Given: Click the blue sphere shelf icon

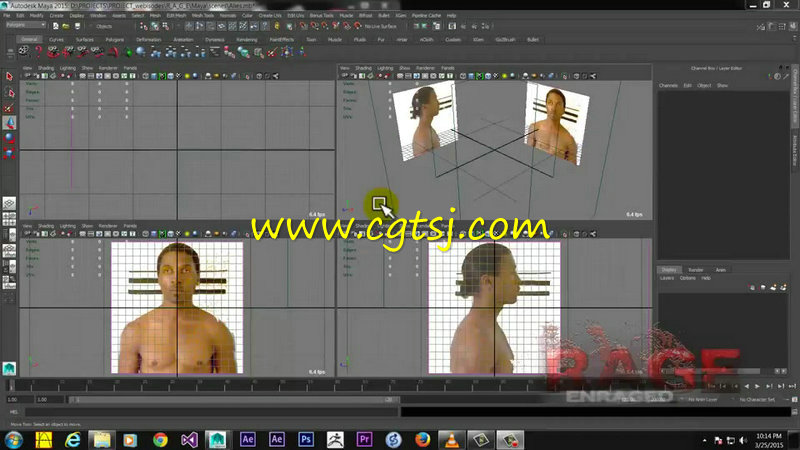Looking at the screenshot, I should tap(141, 52).
